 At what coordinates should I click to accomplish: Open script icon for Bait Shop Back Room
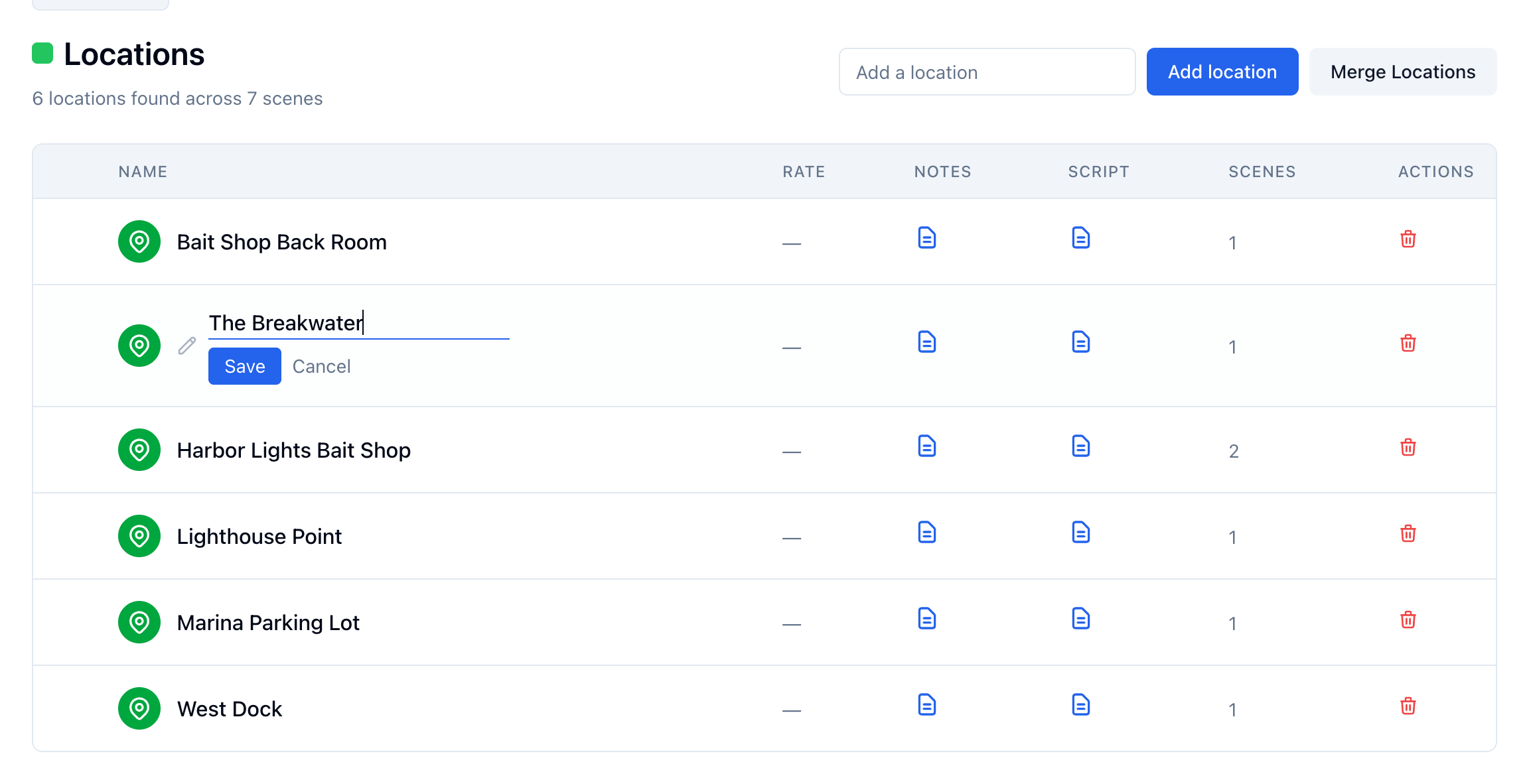(x=1080, y=238)
